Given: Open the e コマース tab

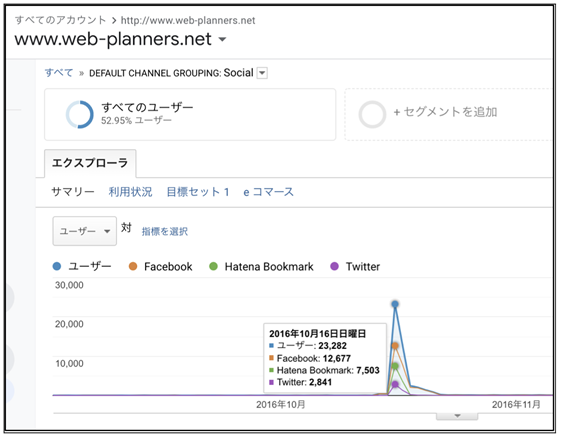Looking at the screenshot, I should (x=268, y=192).
